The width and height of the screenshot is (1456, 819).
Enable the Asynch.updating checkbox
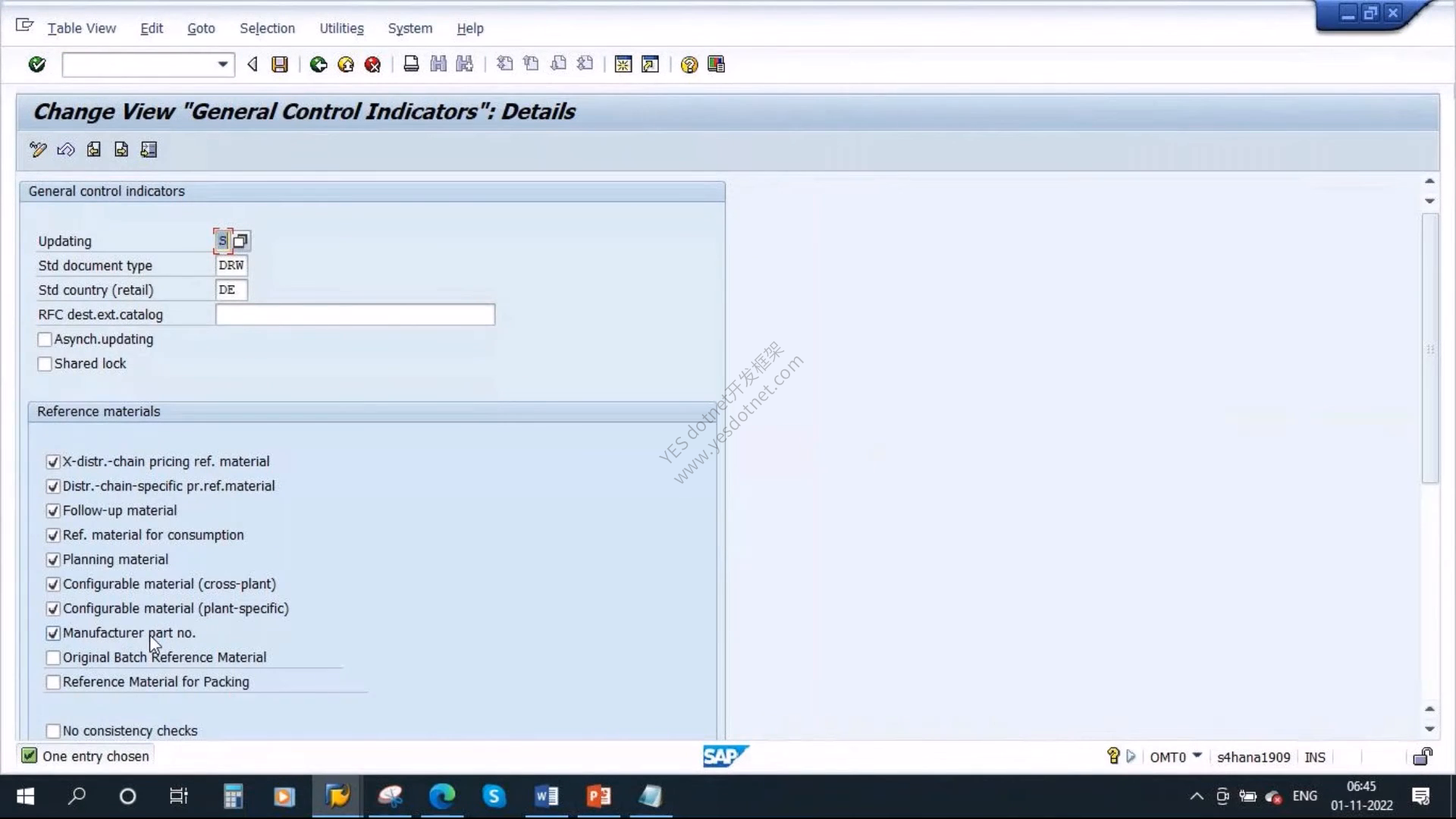[x=45, y=340]
